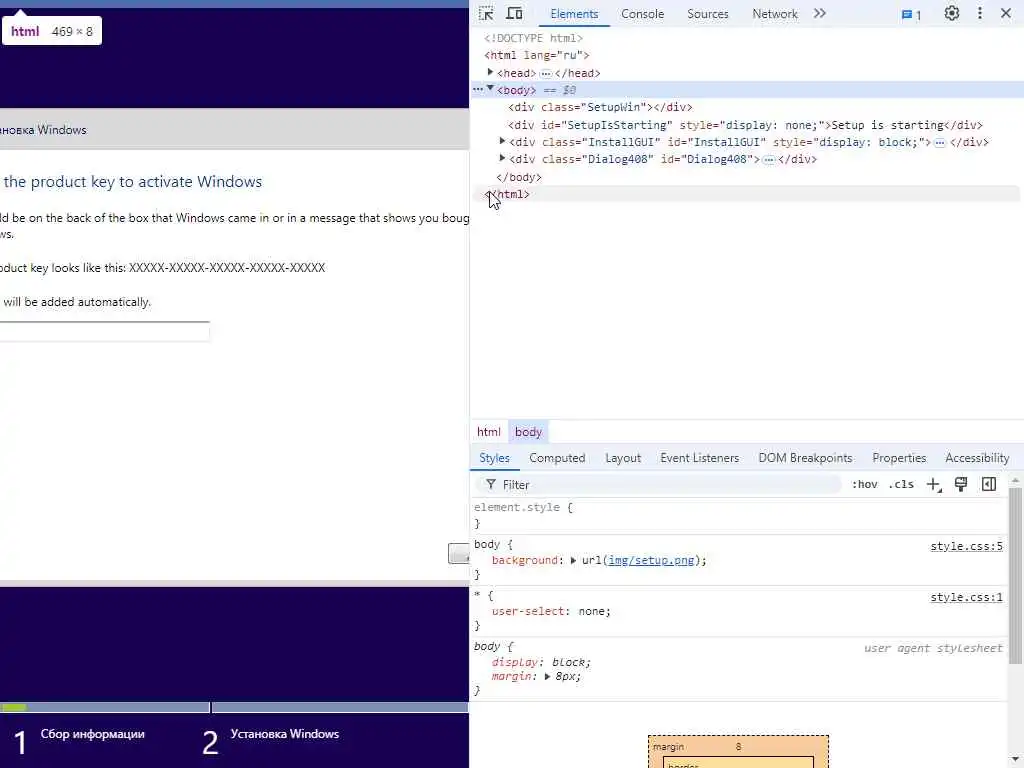Image resolution: width=1024 pixels, height=768 pixels.
Task: Click the Dialog408 ellipsis button
Action: [769, 159]
